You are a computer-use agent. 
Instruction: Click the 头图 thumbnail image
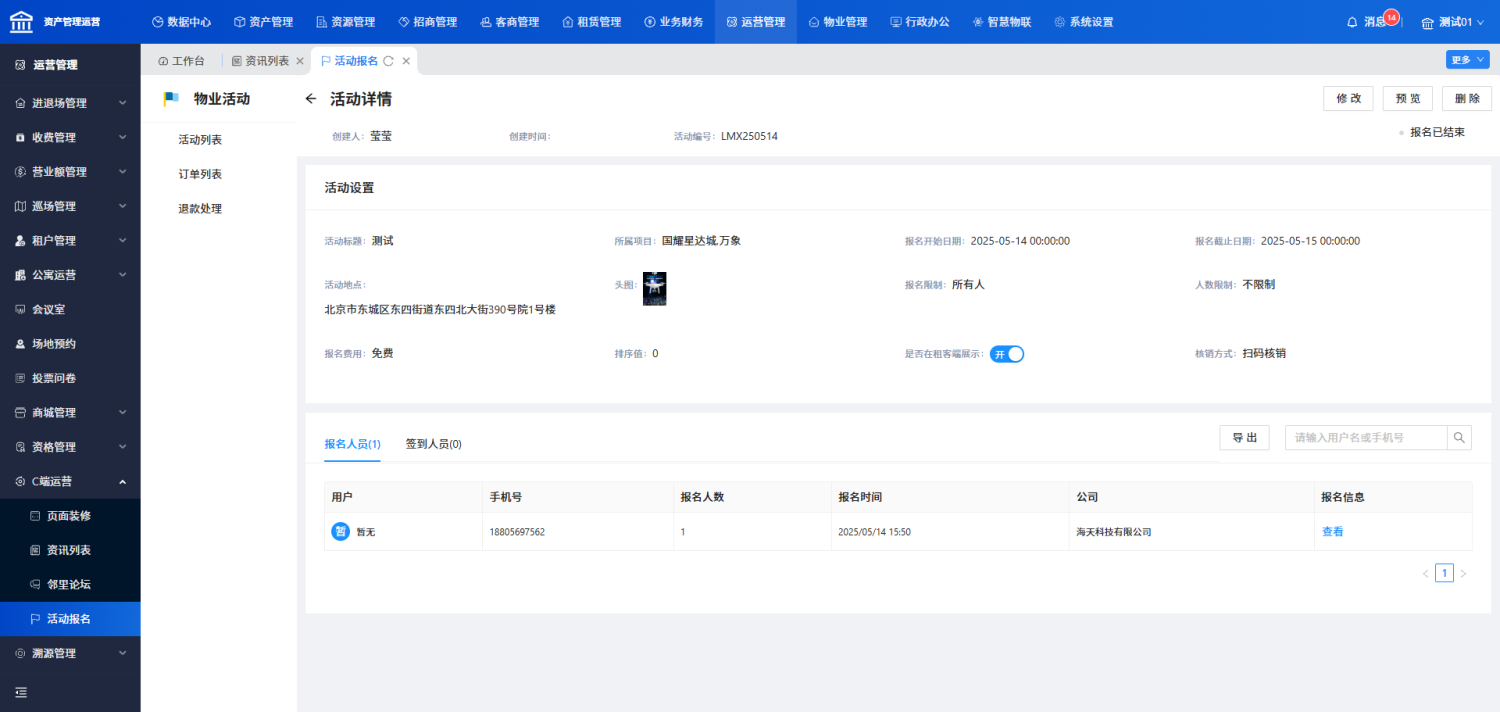[x=654, y=288]
